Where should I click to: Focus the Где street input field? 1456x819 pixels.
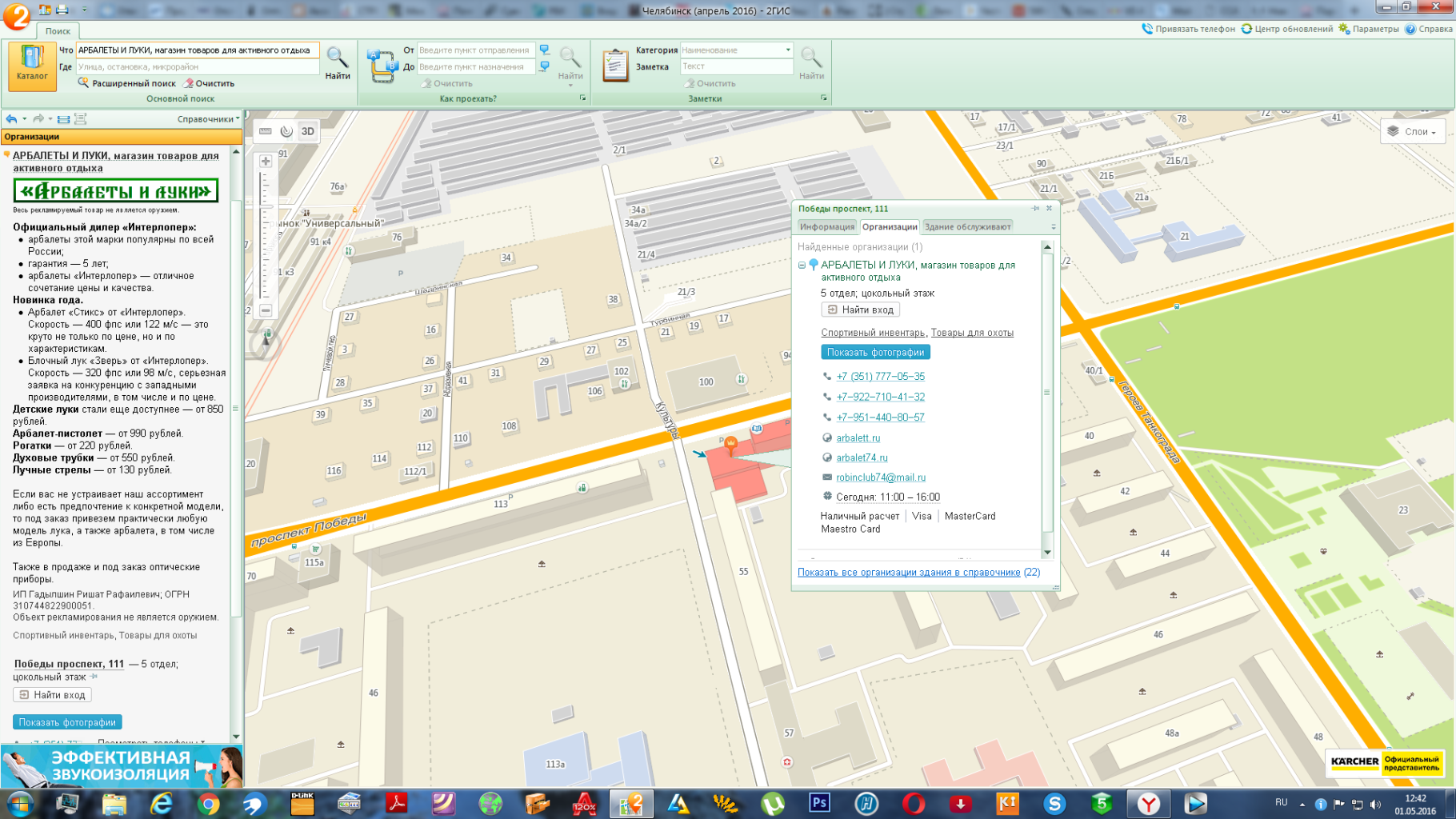click(198, 66)
